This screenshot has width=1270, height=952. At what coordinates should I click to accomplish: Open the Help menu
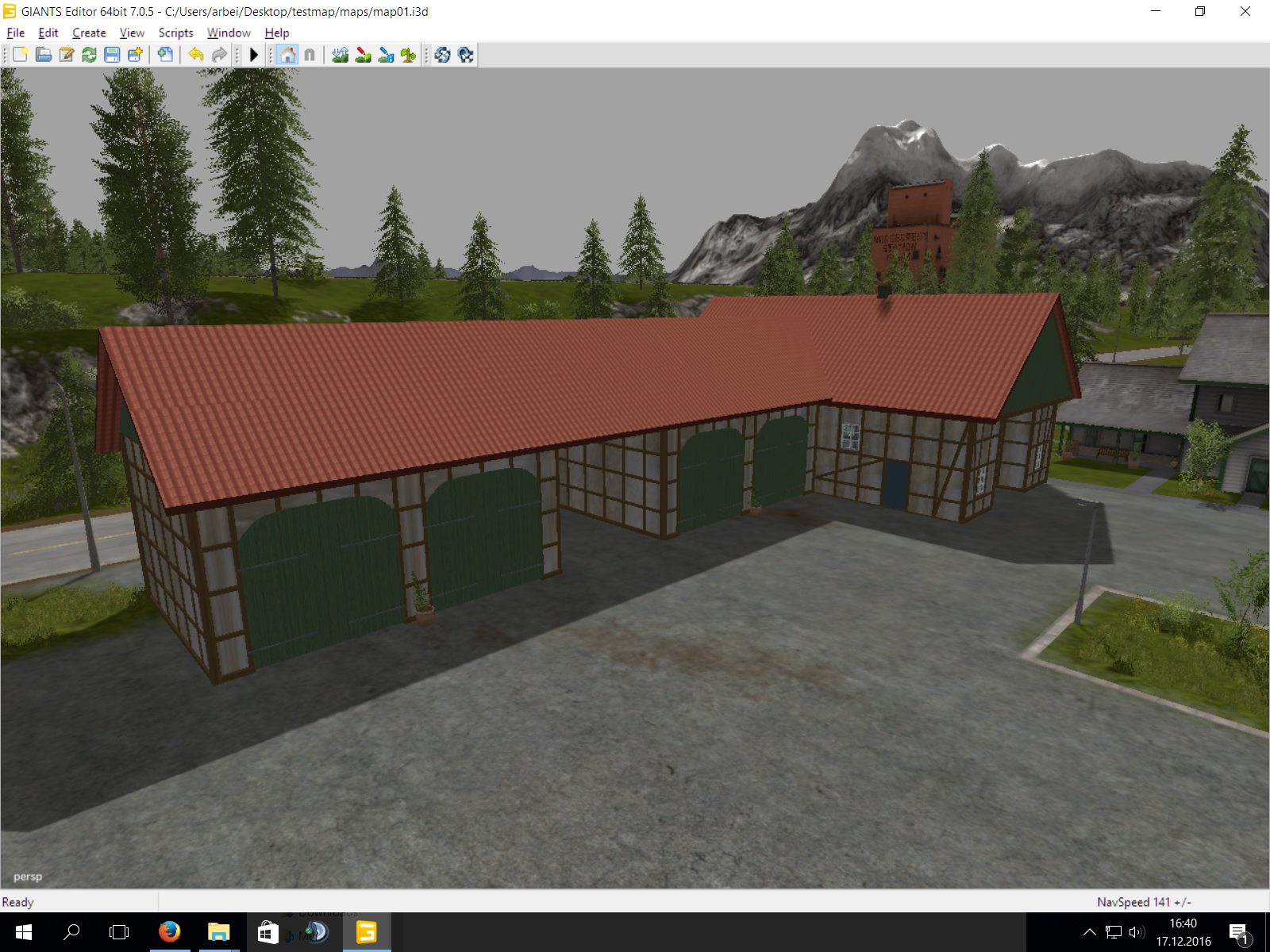pyautogui.click(x=277, y=33)
